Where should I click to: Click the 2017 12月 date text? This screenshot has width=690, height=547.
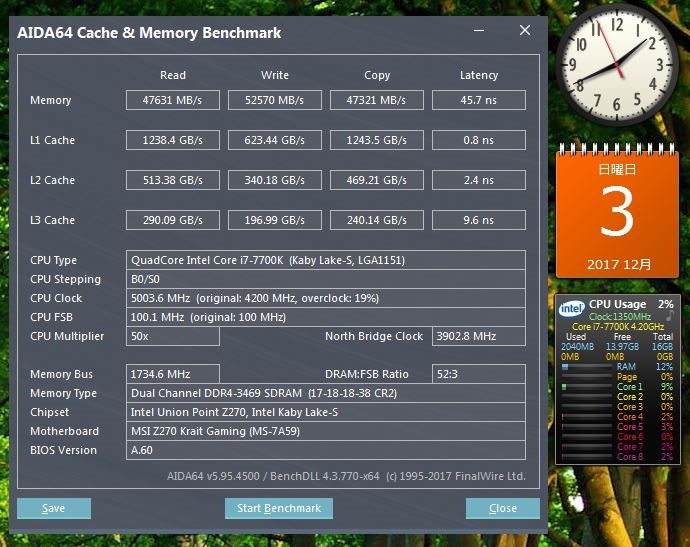(619, 264)
